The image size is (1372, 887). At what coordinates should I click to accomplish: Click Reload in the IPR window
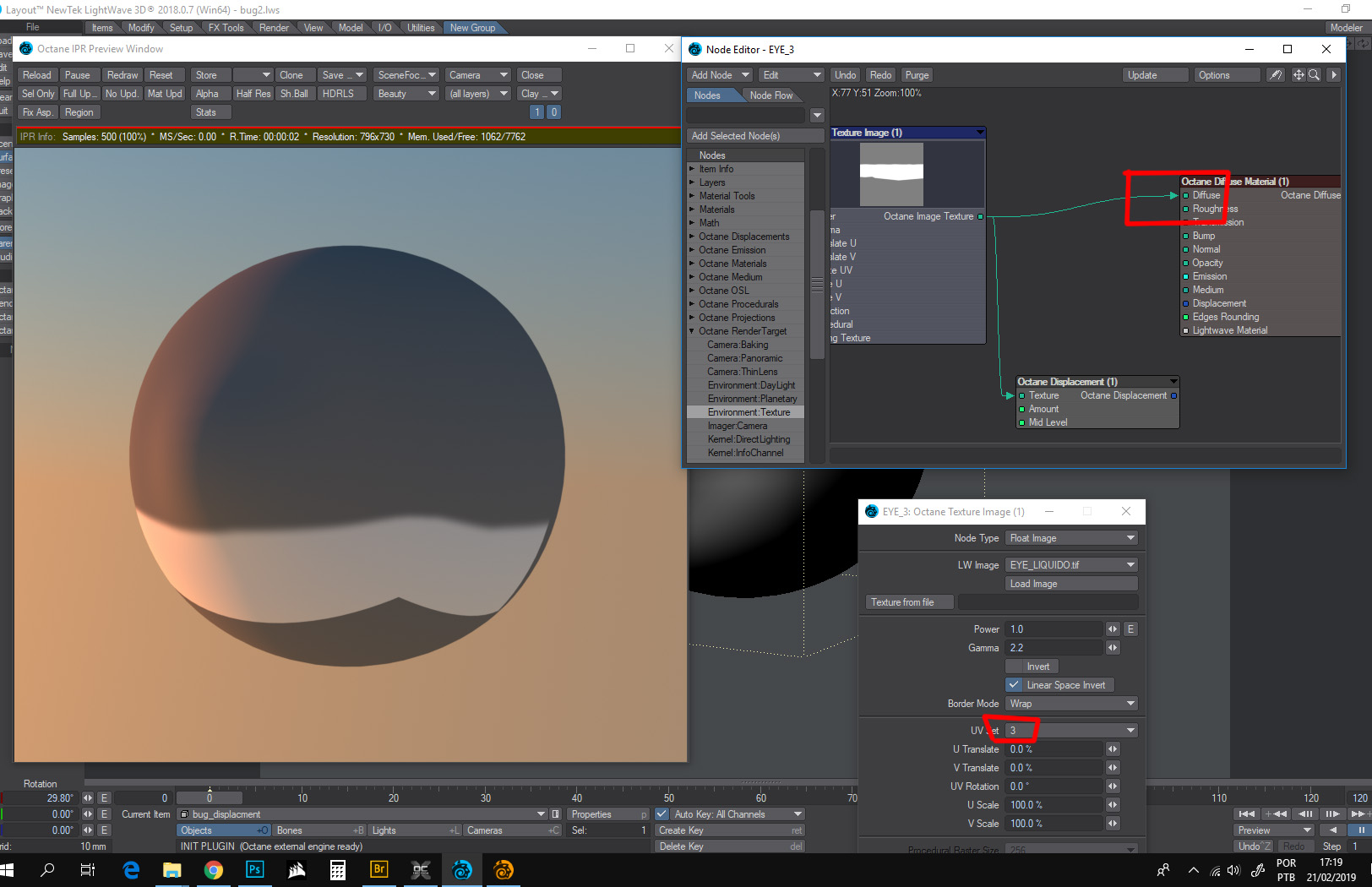[37, 75]
